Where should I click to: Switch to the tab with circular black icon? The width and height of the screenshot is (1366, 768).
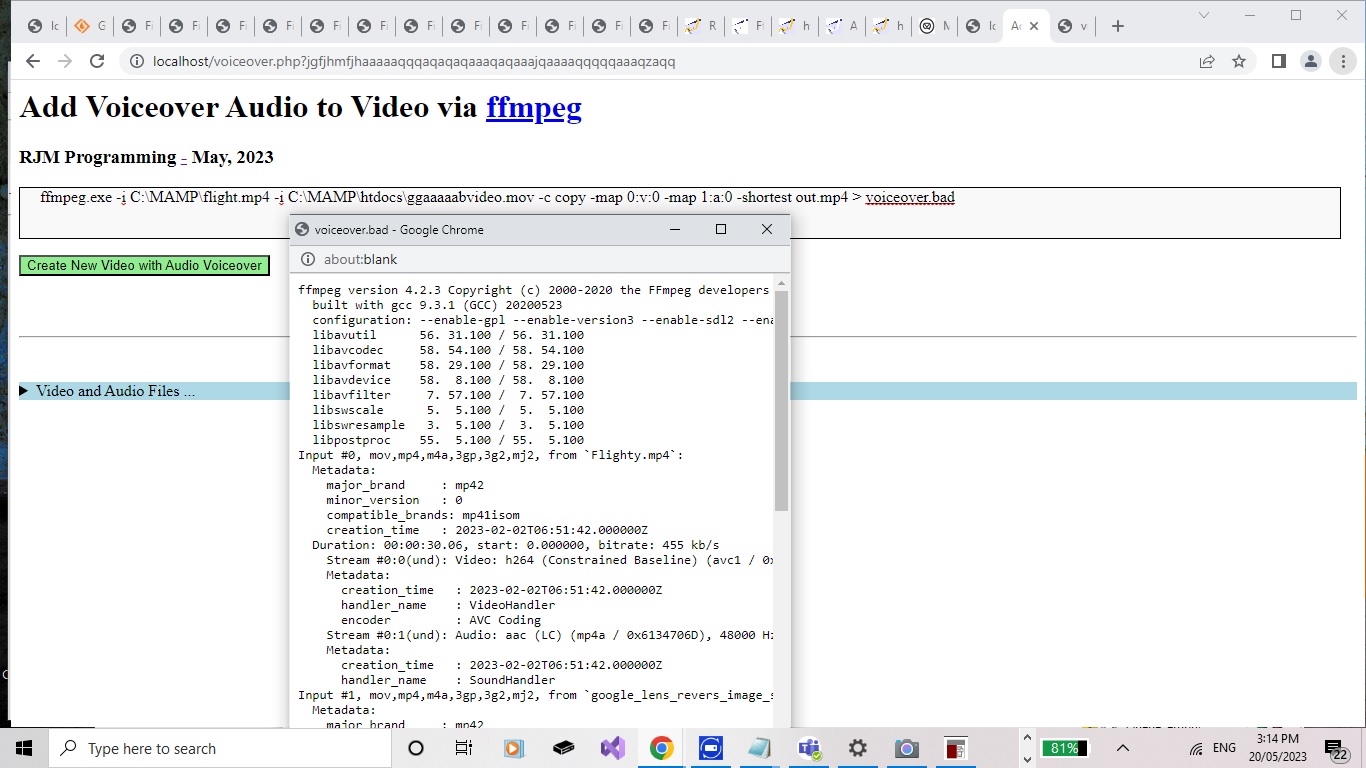pyautogui.click(x=935, y=26)
